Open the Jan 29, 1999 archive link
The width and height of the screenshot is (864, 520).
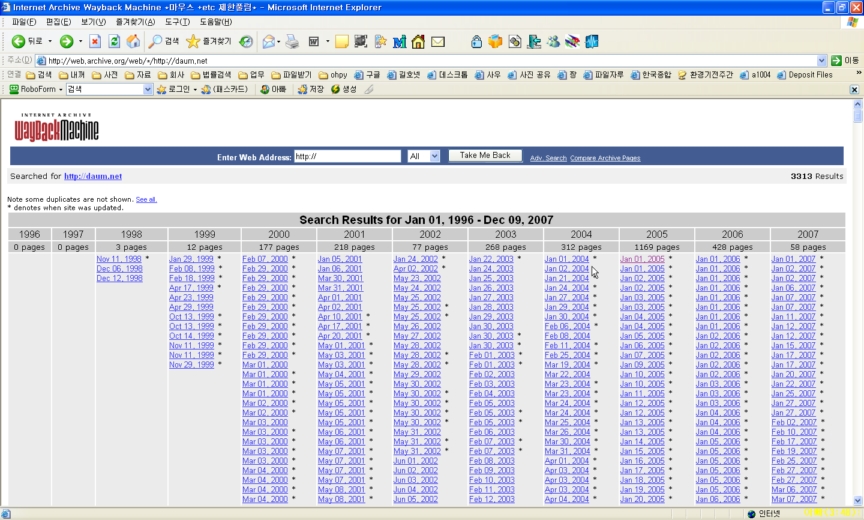(191, 259)
